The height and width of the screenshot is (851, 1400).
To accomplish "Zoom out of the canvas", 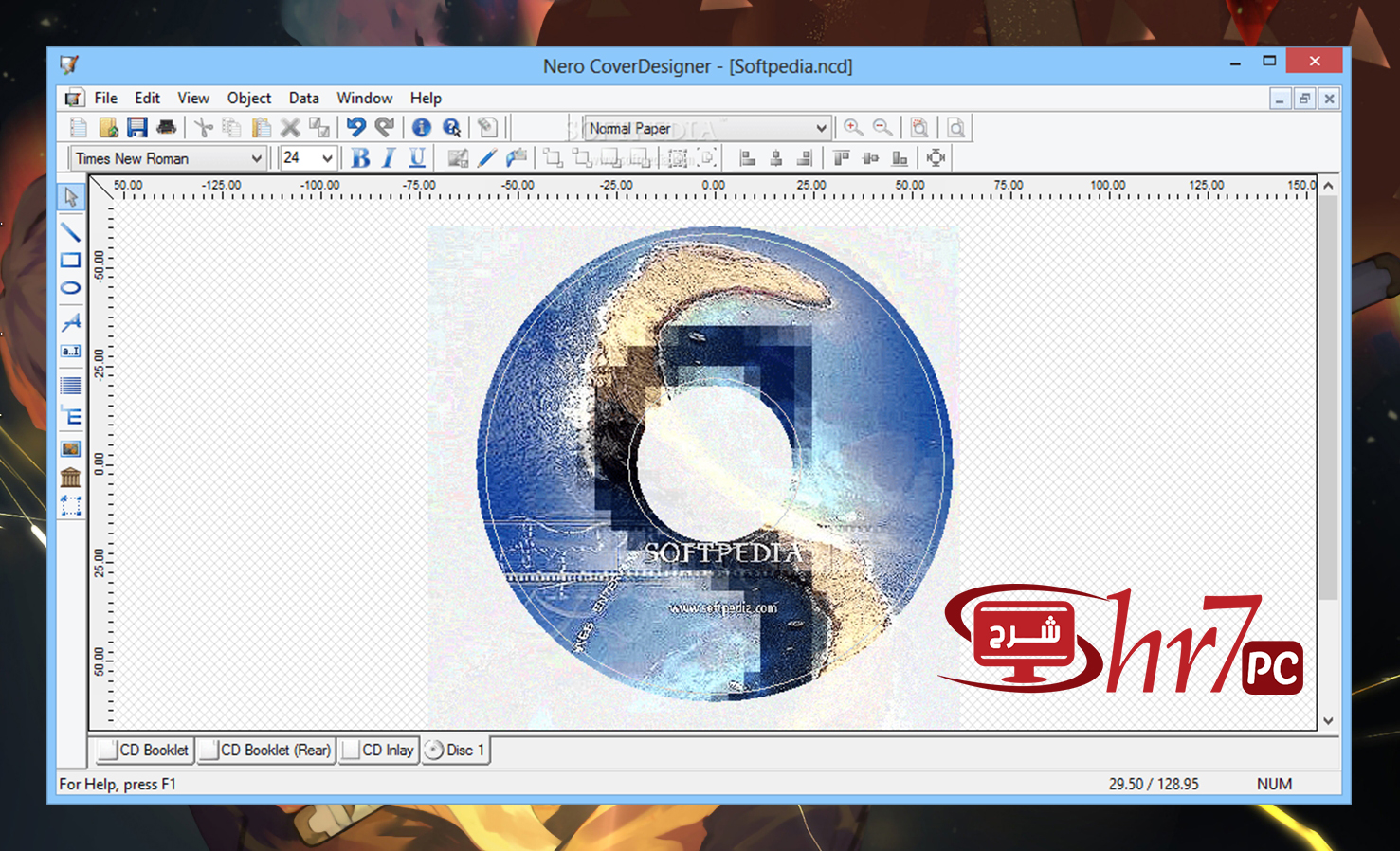I will 882,128.
